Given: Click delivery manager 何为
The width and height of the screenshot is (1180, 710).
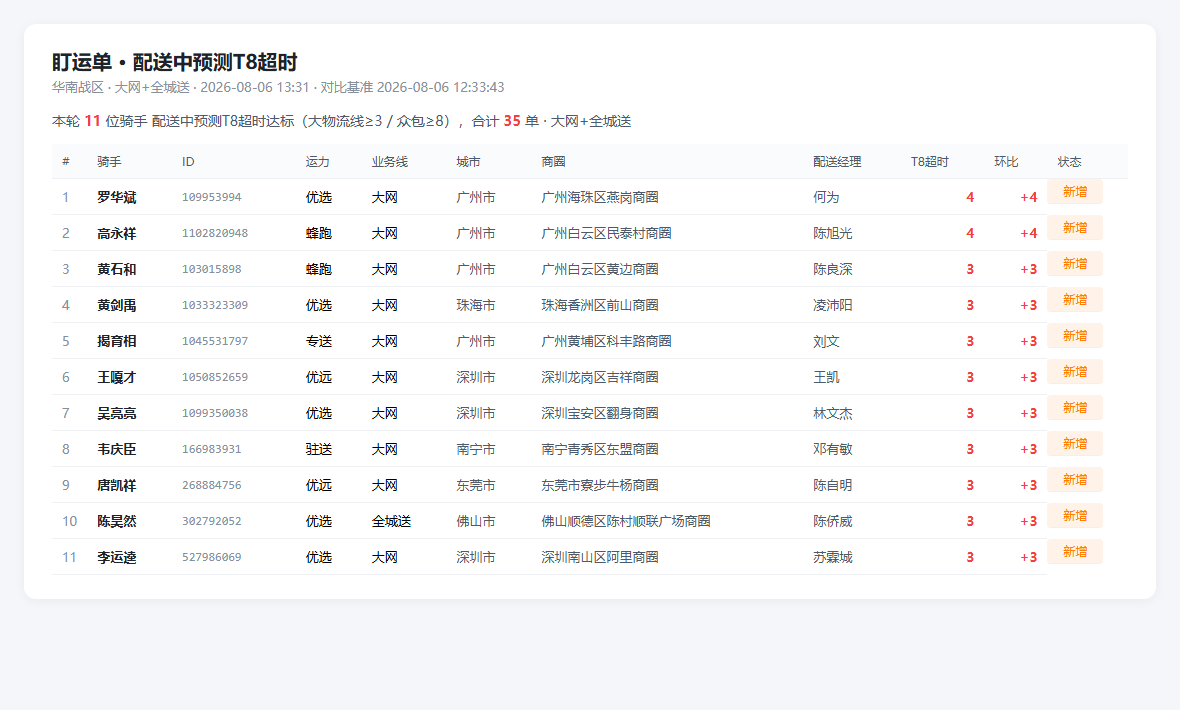Looking at the screenshot, I should coord(826,197).
